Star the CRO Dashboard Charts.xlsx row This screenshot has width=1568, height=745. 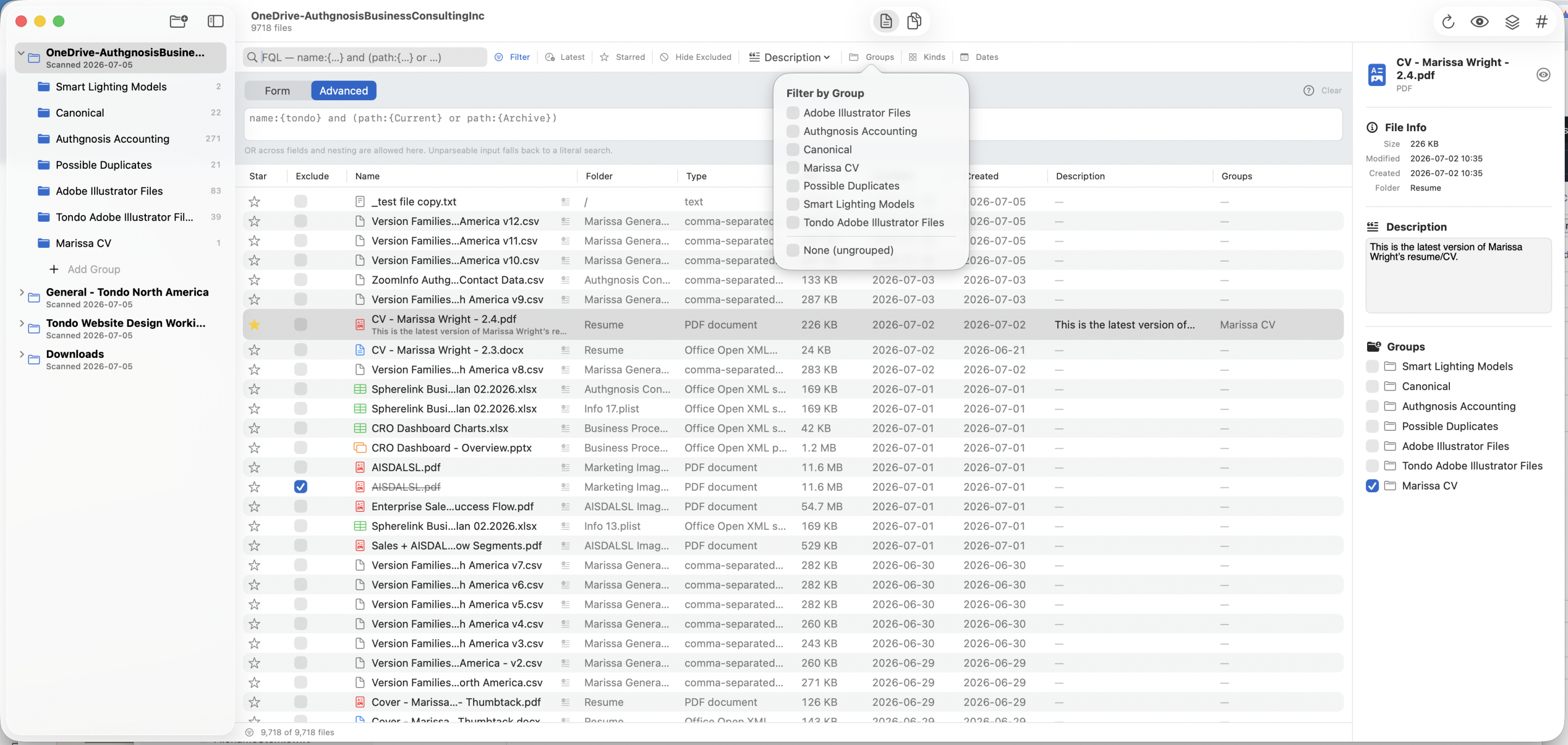(x=254, y=429)
